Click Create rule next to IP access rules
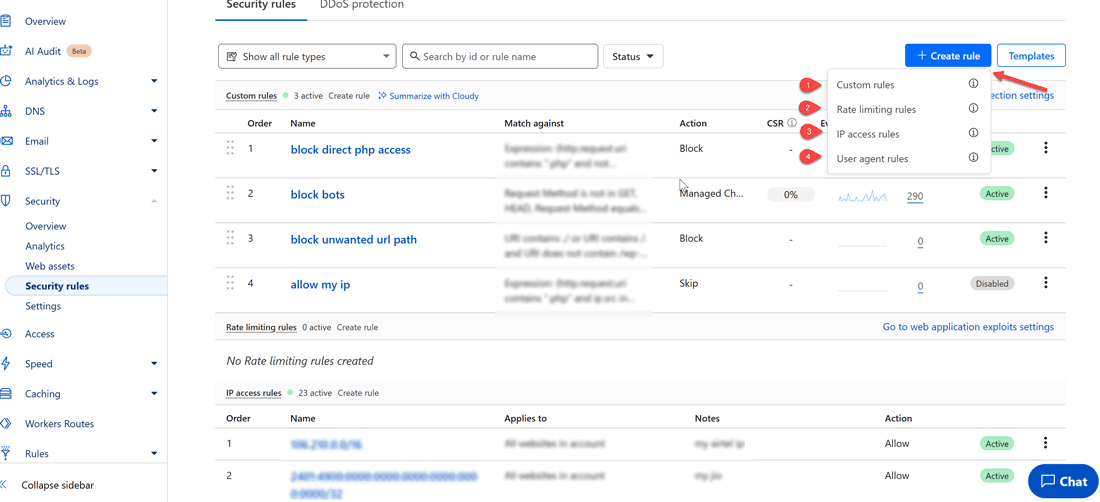The image size is (1100, 502). [x=358, y=393]
